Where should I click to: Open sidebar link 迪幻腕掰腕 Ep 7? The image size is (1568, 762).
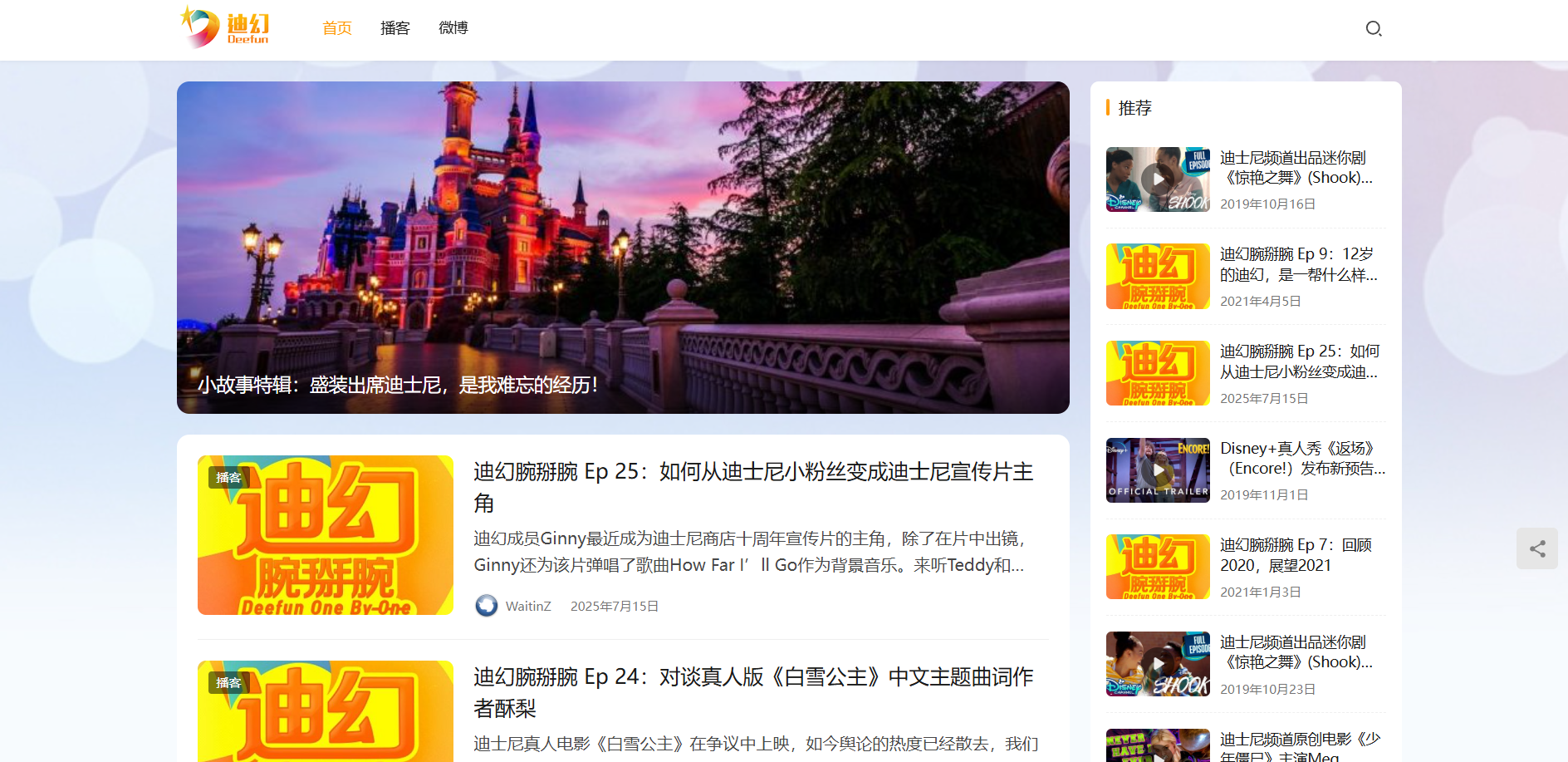coord(1296,555)
